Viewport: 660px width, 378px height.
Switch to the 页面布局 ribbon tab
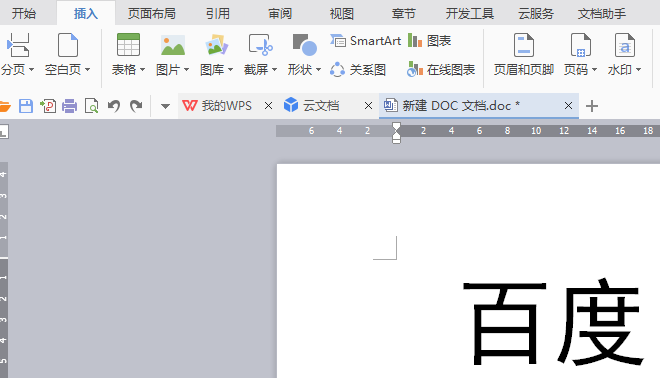(152, 13)
